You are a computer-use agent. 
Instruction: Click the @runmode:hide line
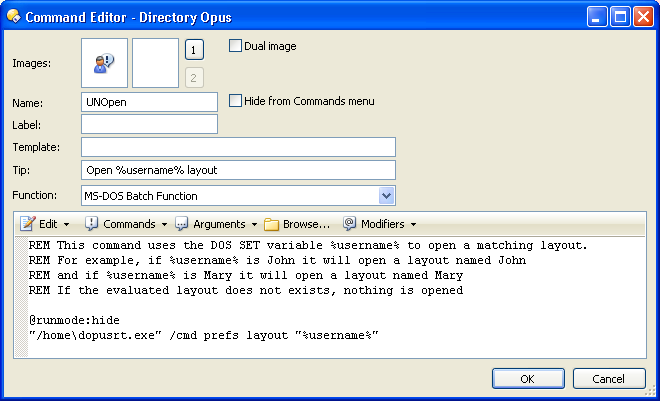(74, 320)
